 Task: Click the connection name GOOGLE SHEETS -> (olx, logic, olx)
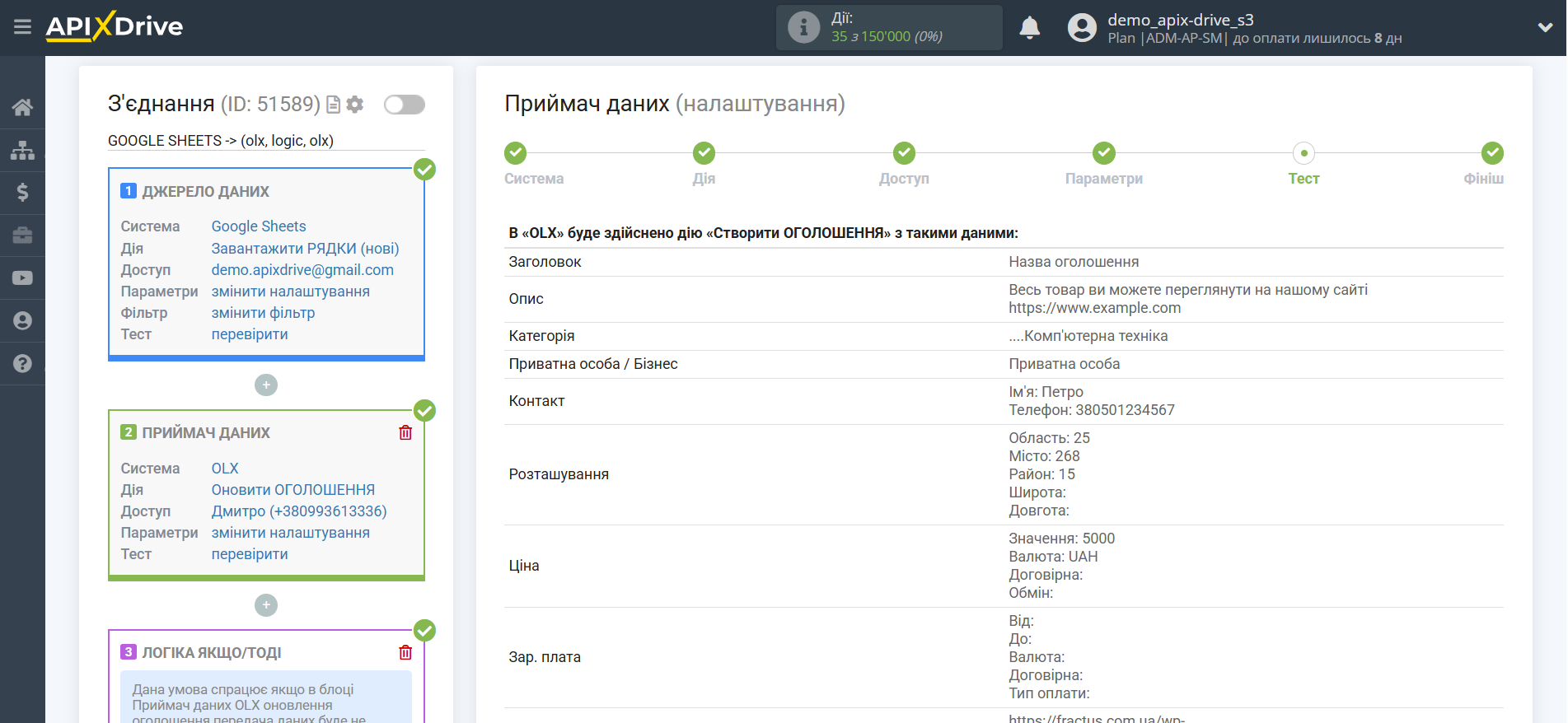point(221,141)
